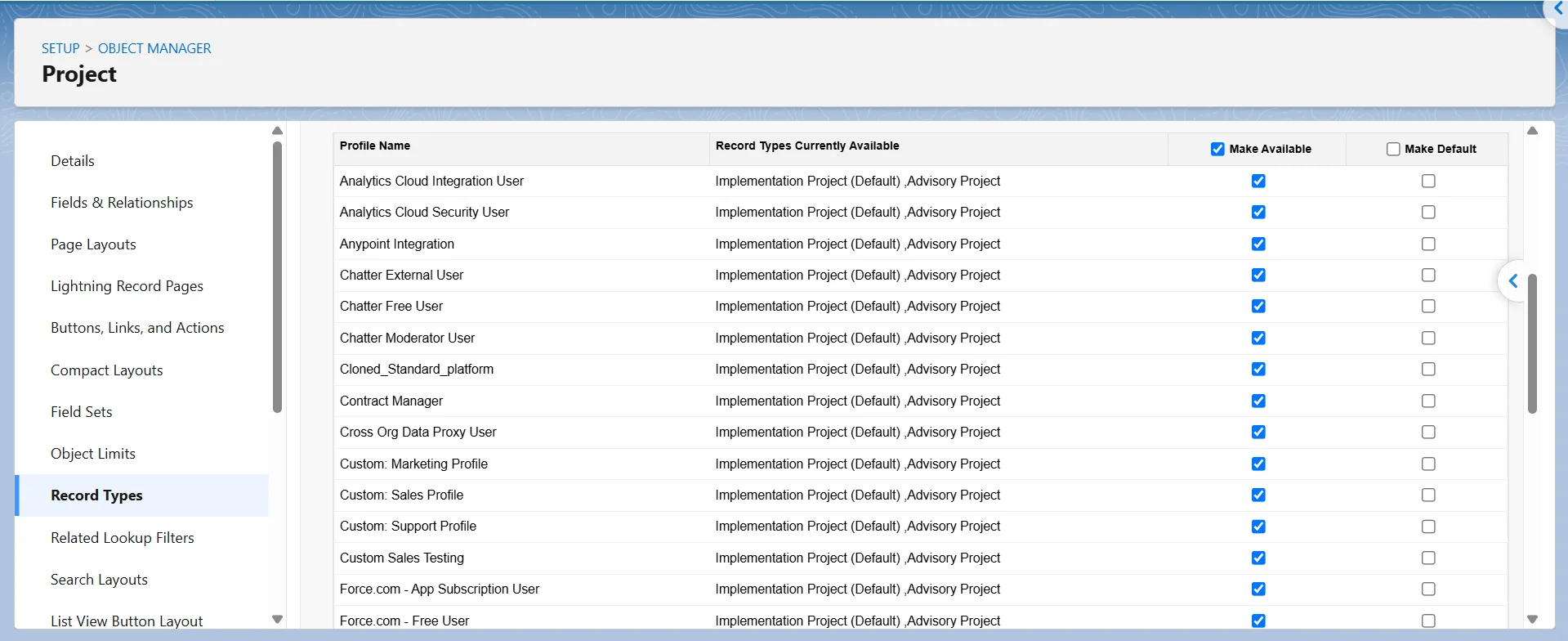Check Make Default for Contract Manager
Viewport: 1568px width, 641px height.
1428,401
